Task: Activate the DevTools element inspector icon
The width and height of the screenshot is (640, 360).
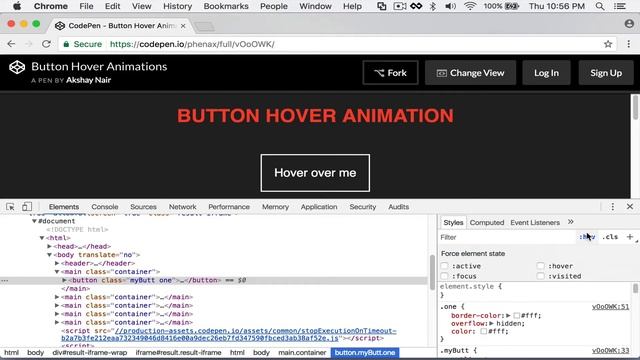Action: click(10, 207)
